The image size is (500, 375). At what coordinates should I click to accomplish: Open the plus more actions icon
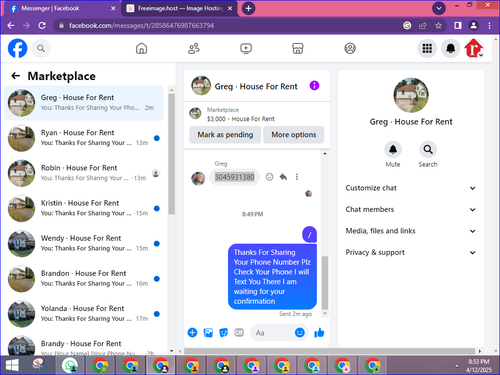tap(192, 332)
